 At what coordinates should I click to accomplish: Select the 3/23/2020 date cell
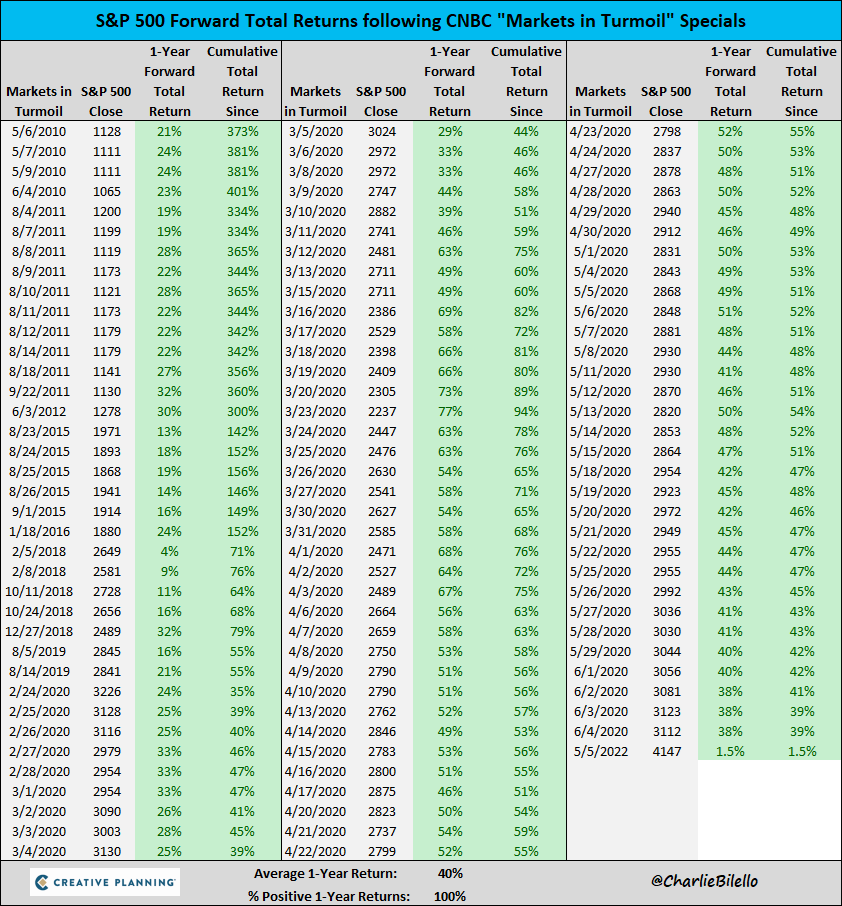316,411
